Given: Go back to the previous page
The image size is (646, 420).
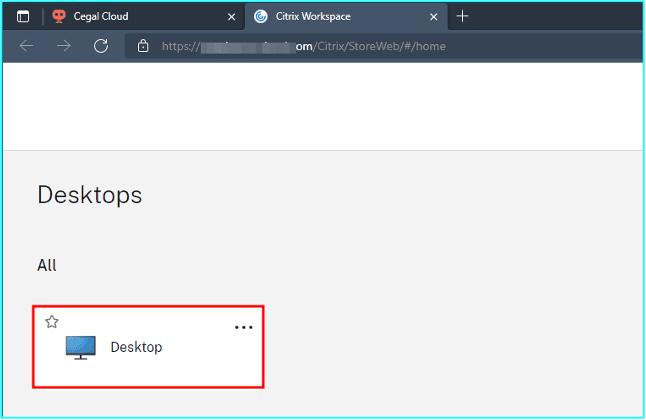Looking at the screenshot, I should 27,46.
